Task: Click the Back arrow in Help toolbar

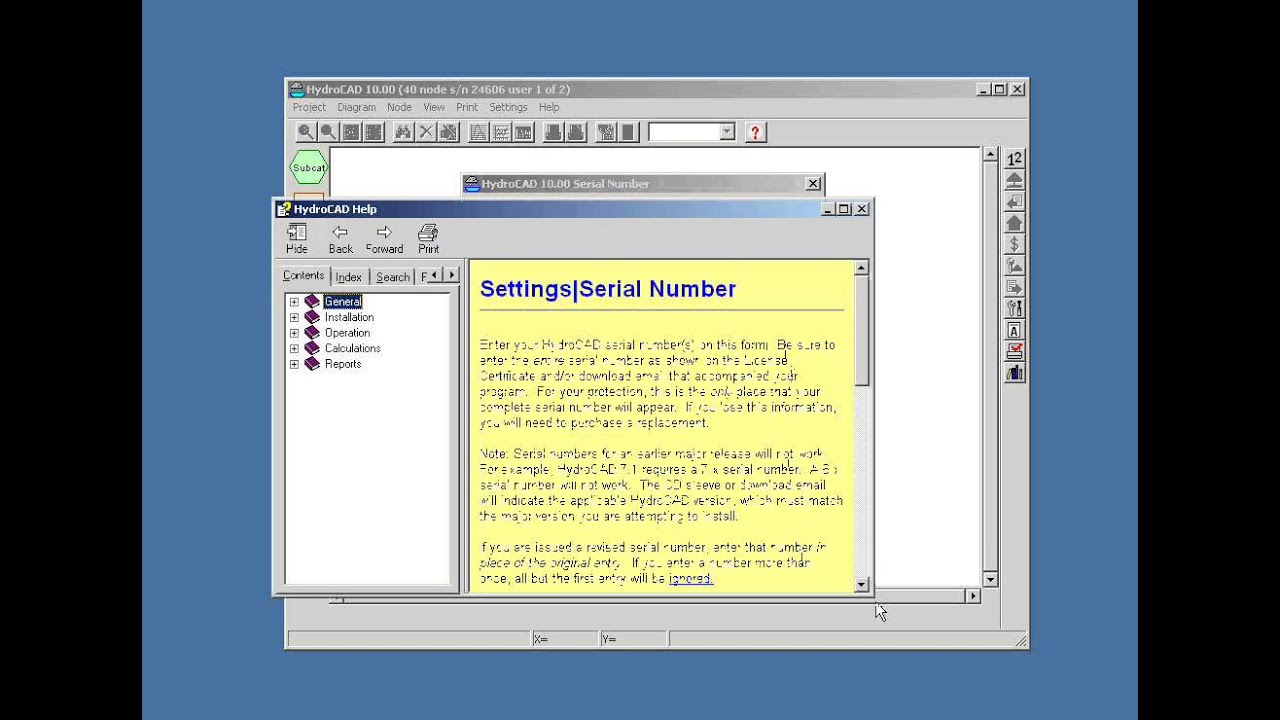Action: pyautogui.click(x=340, y=239)
